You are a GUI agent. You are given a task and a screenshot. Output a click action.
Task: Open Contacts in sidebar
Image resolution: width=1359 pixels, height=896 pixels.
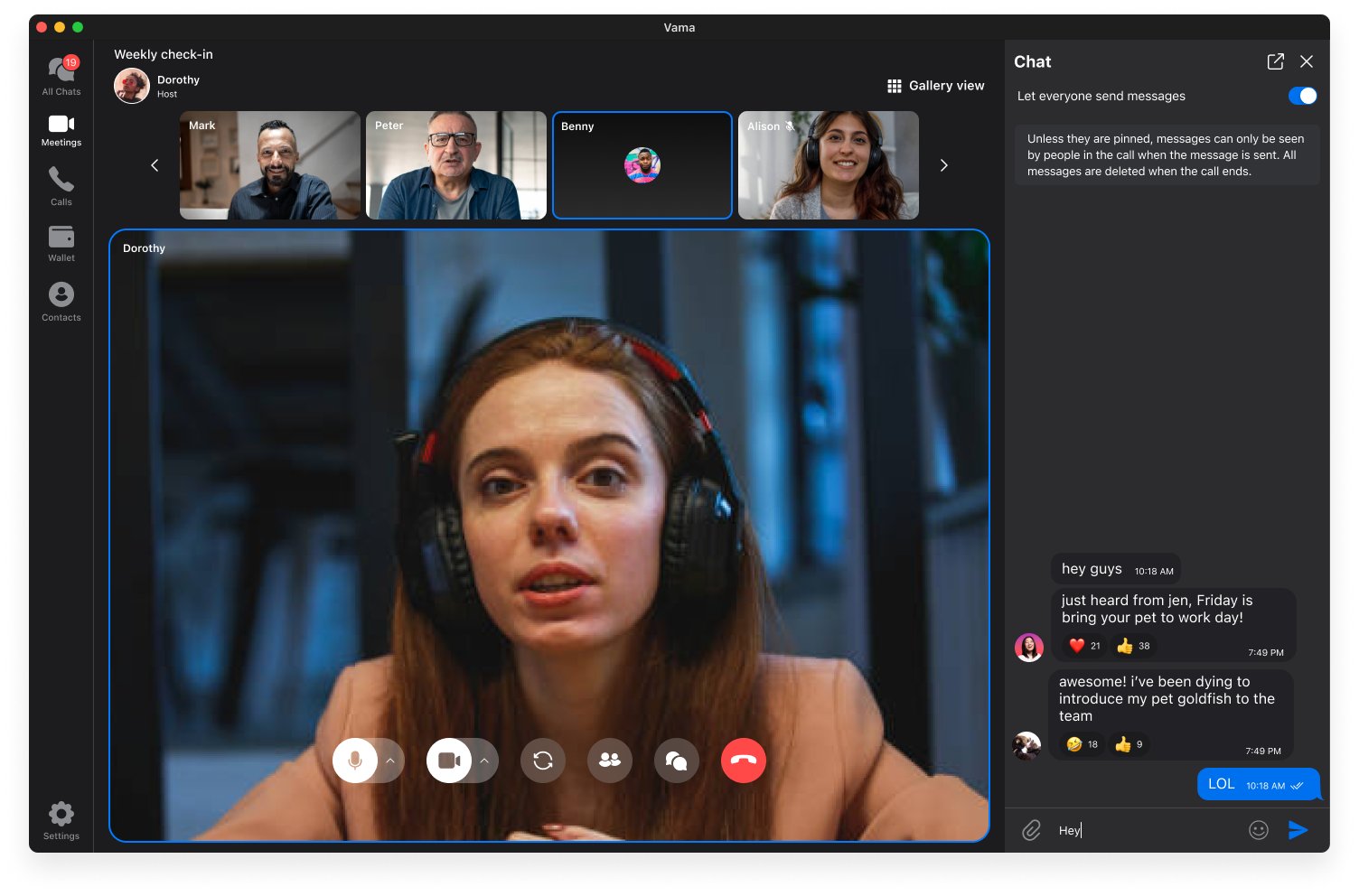pos(61,302)
